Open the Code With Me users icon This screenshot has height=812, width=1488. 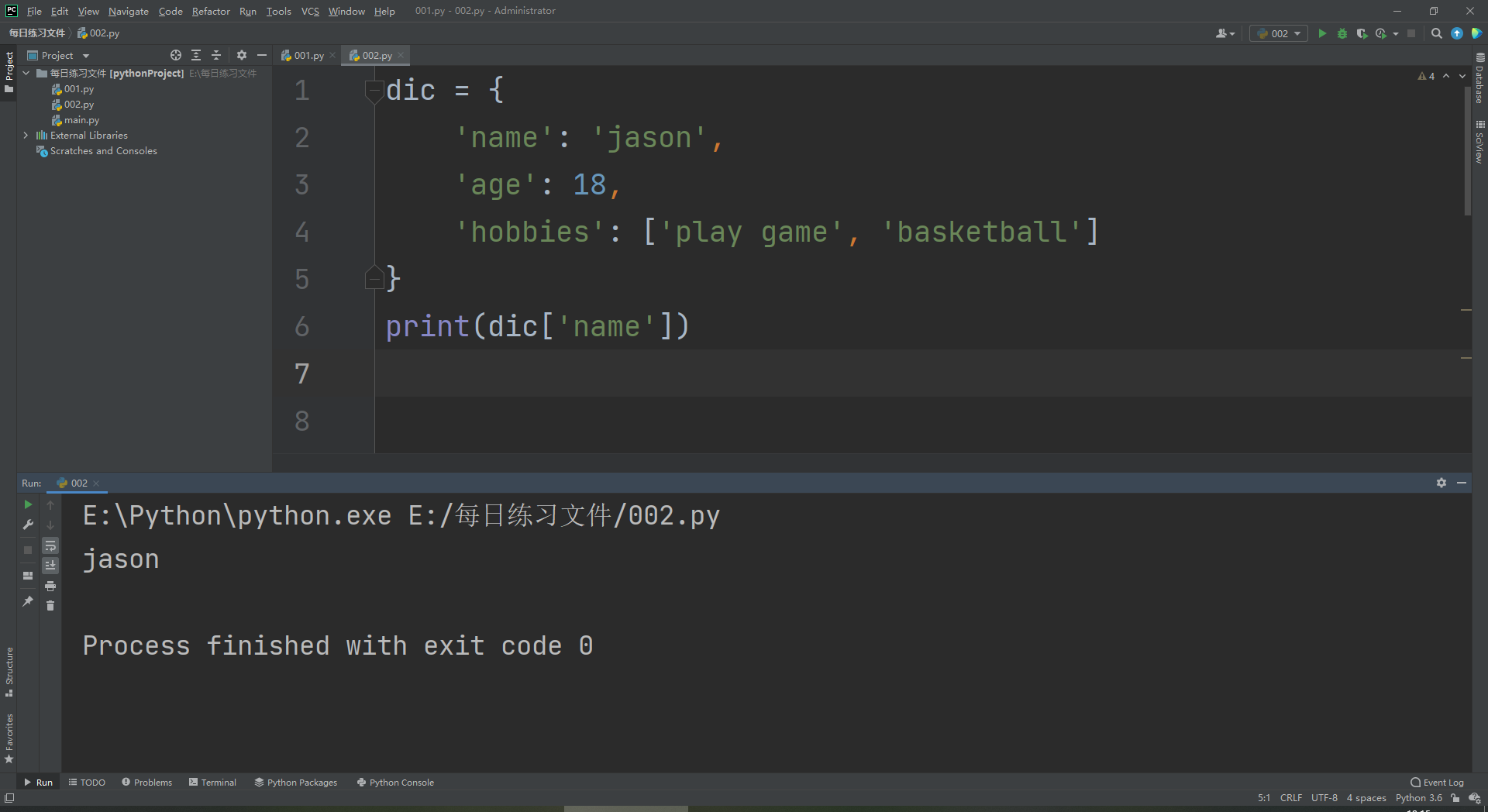[x=1224, y=33]
